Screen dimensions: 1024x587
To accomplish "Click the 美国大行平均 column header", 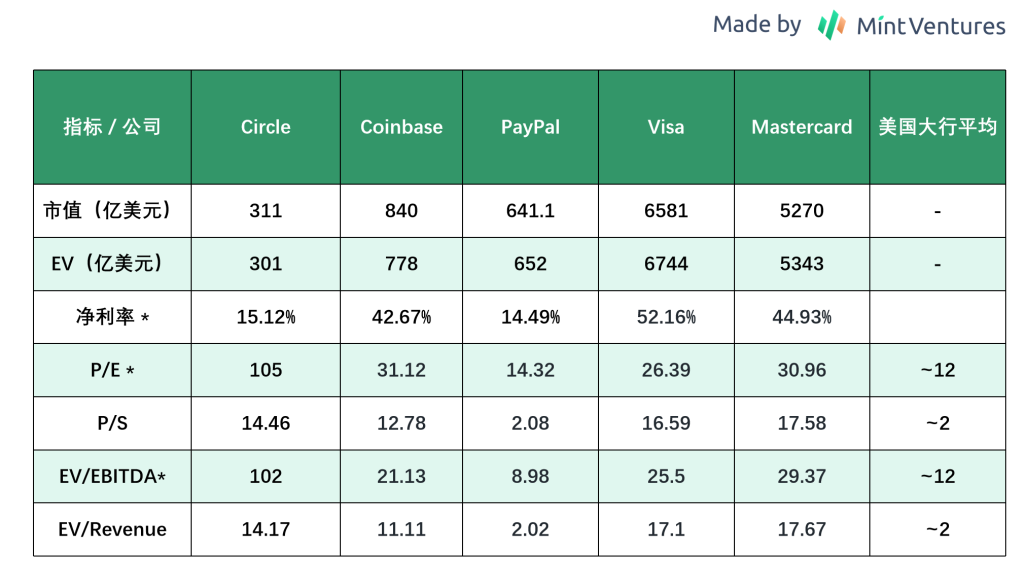I will pos(937,127).
